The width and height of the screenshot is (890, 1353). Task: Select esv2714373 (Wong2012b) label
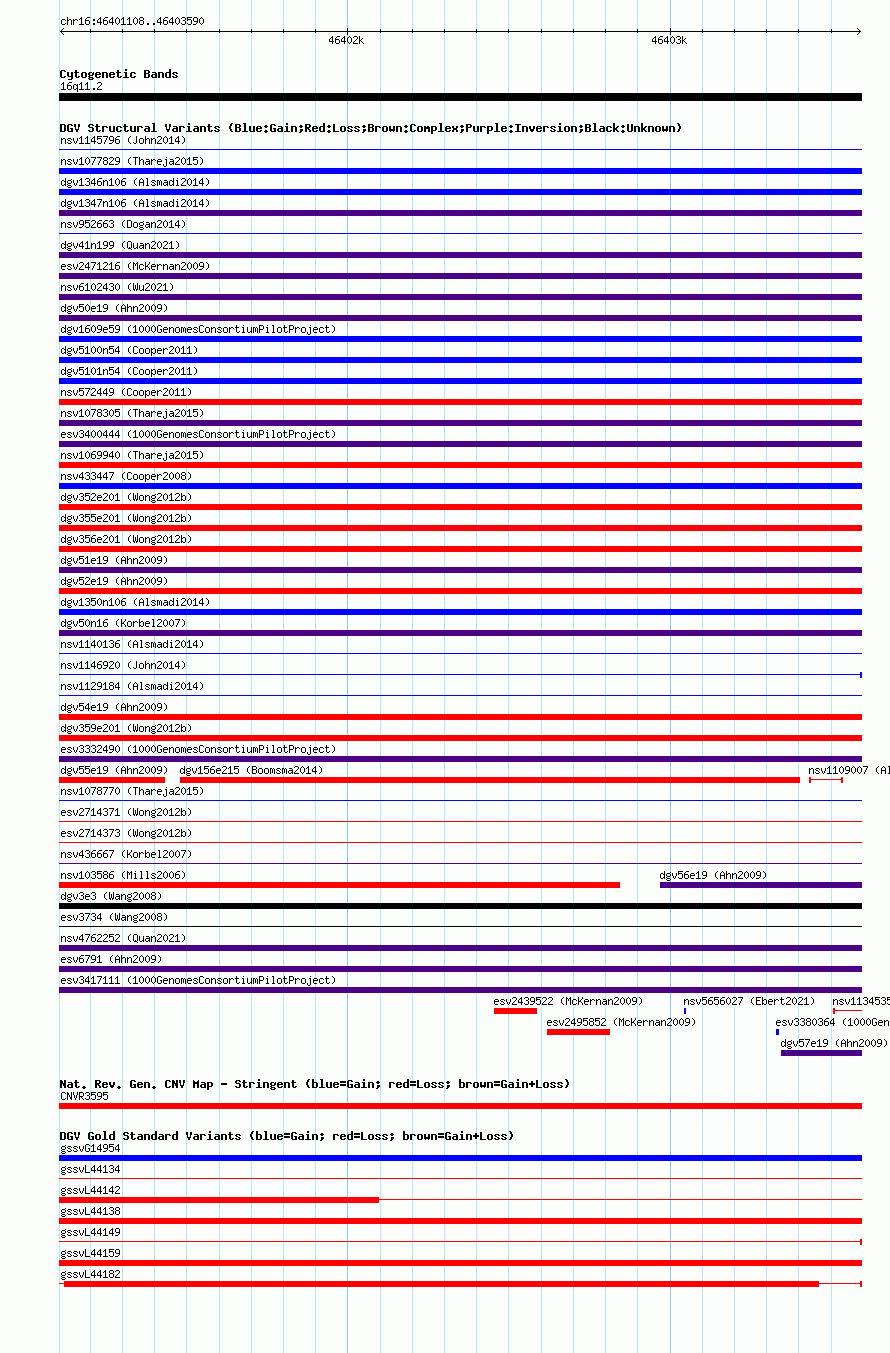pos(126,833)
